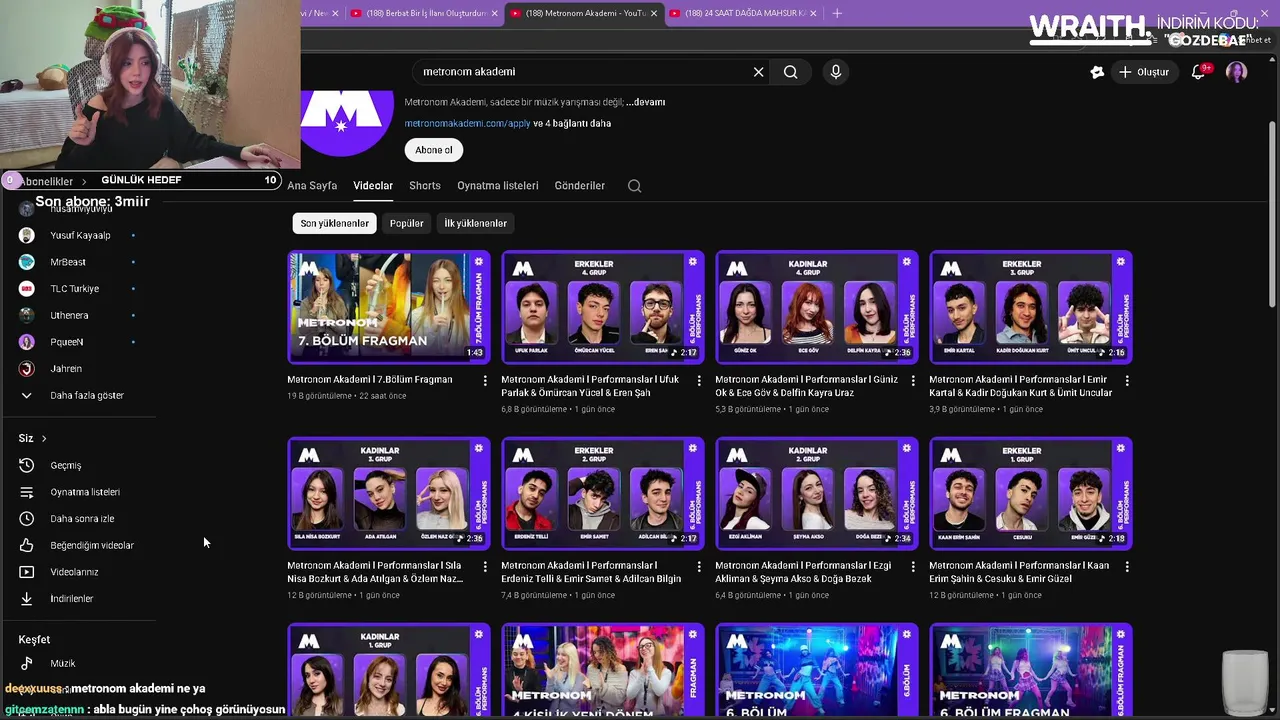Click the Metronom Akademi channel avatar
Viewport: 1280px width, 720px height.
pos(346,123)
